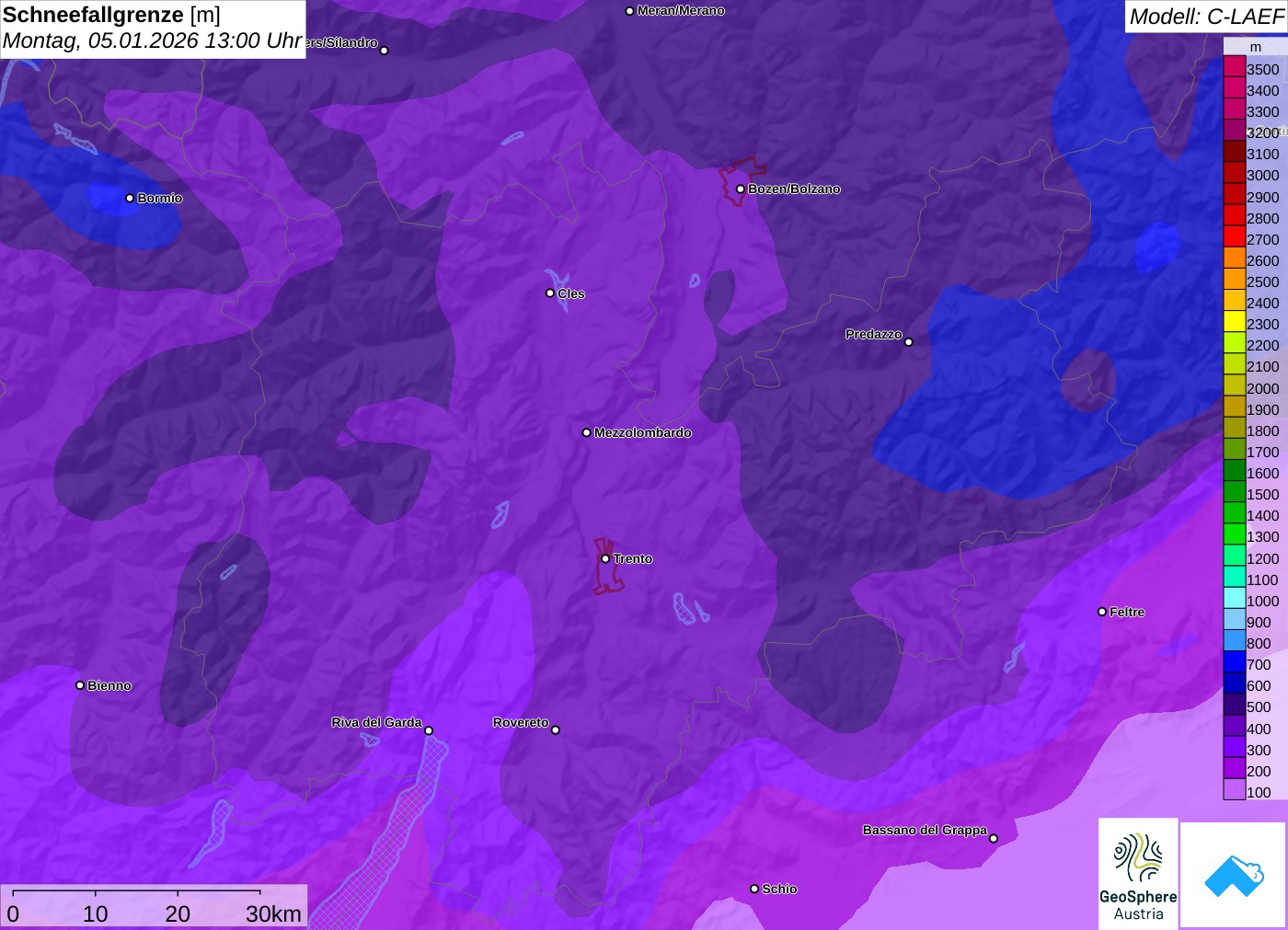Viewport: 1288px width, 930px height.
Task: Click the Bienno location marker dot
Action: click(x=80, y=685)
